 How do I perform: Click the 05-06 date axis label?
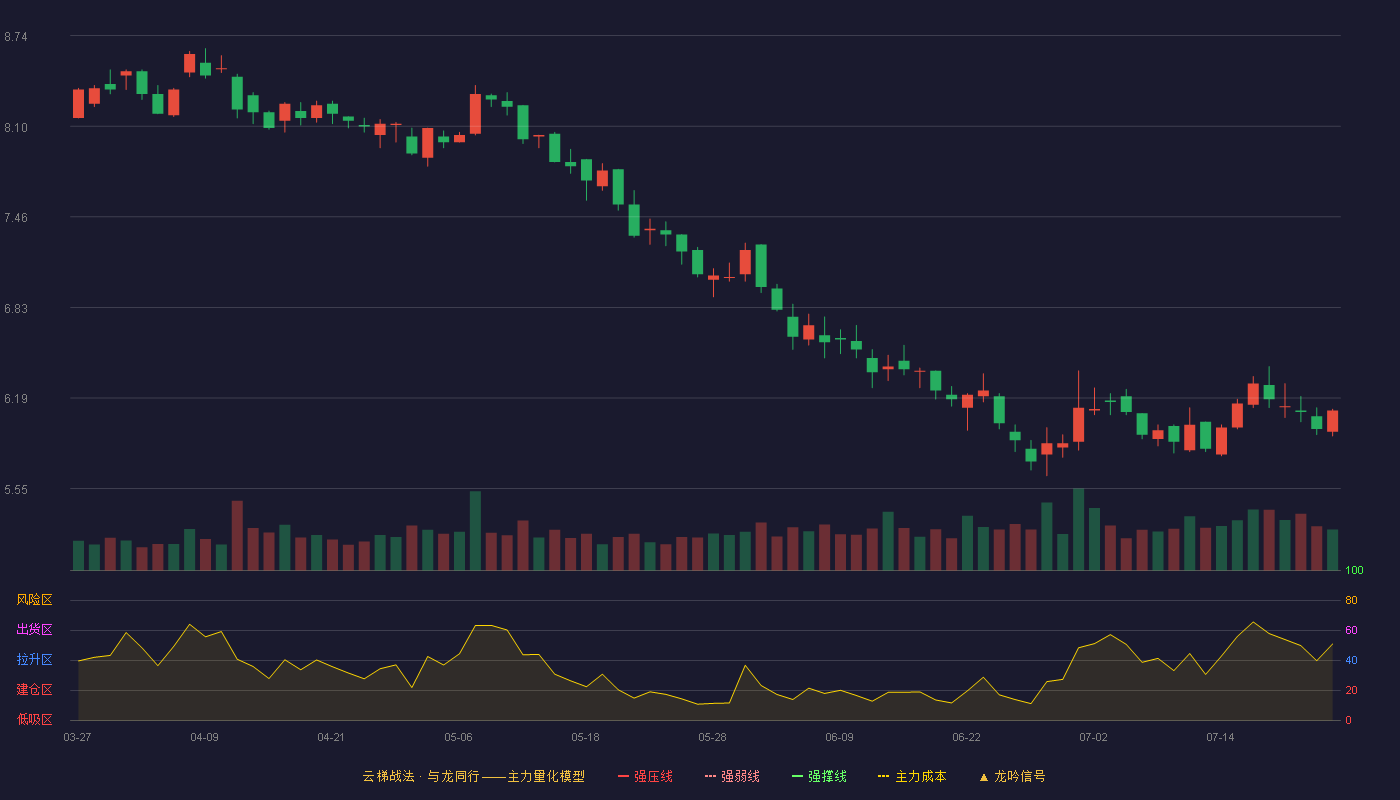coord(458,737)
